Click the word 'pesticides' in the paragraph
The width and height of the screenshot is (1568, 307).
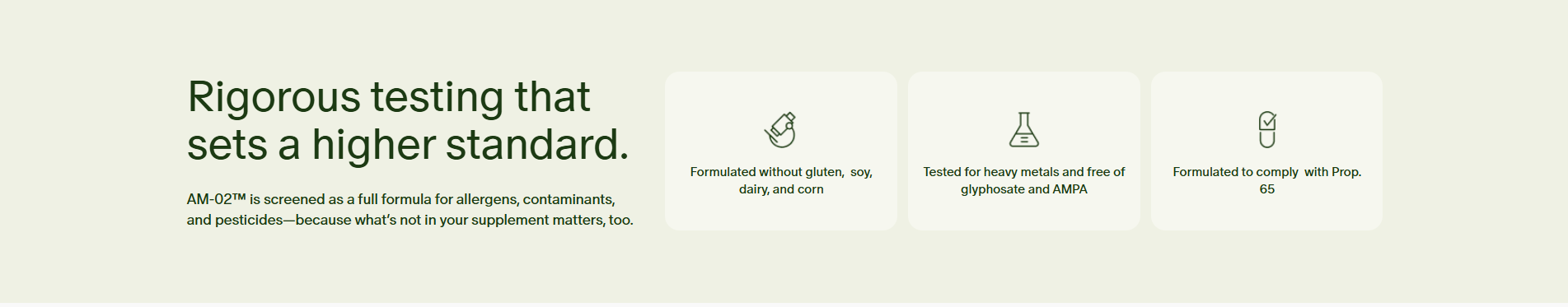pos(249,221)
